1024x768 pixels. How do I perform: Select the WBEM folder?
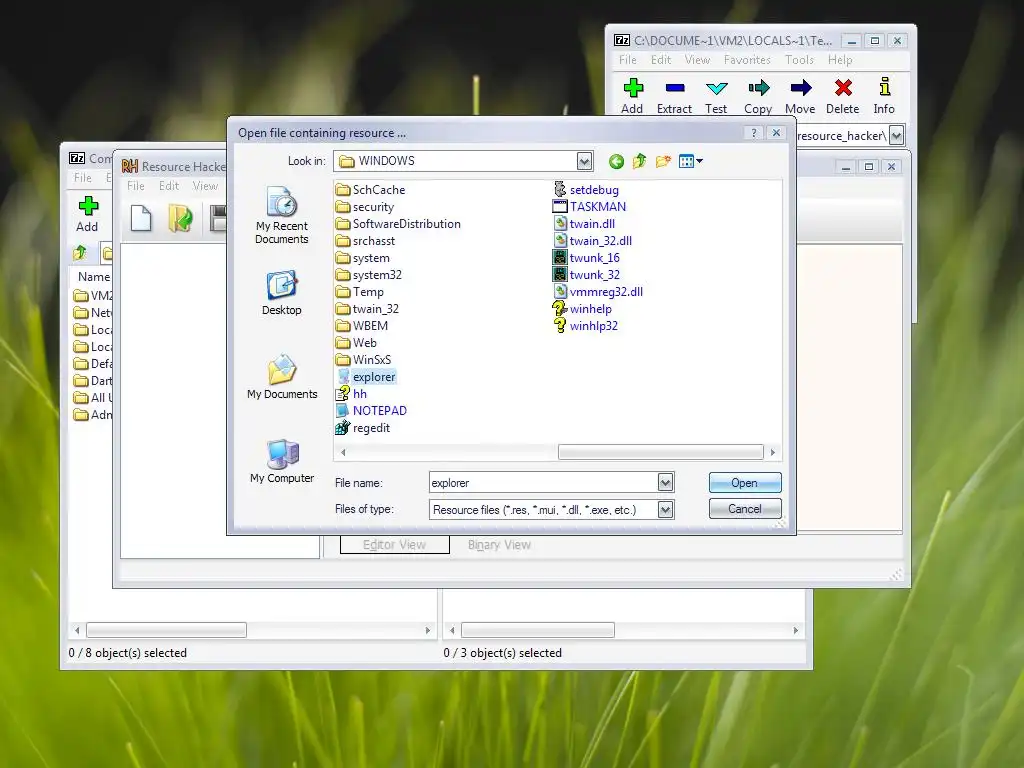(362, 326)
